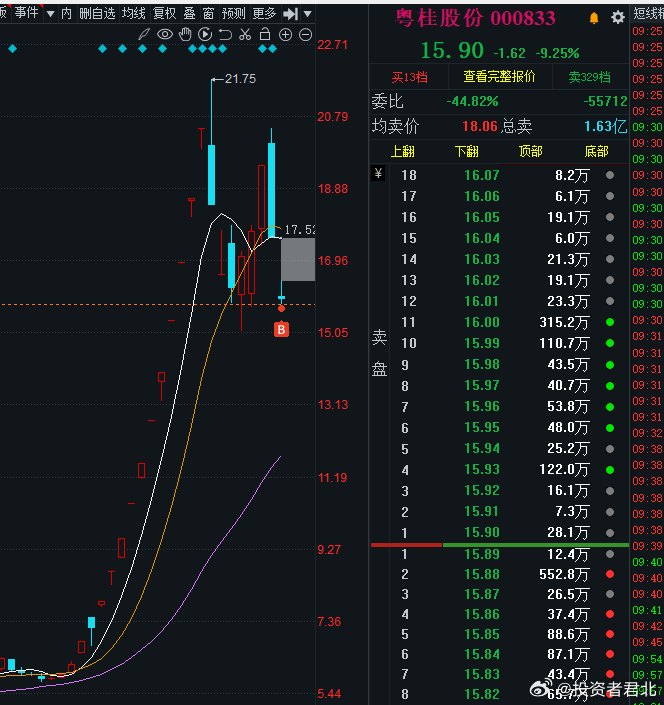Open the 复权 adjustment option
This screenshot has height=705, width=664.
coord(165,13)
